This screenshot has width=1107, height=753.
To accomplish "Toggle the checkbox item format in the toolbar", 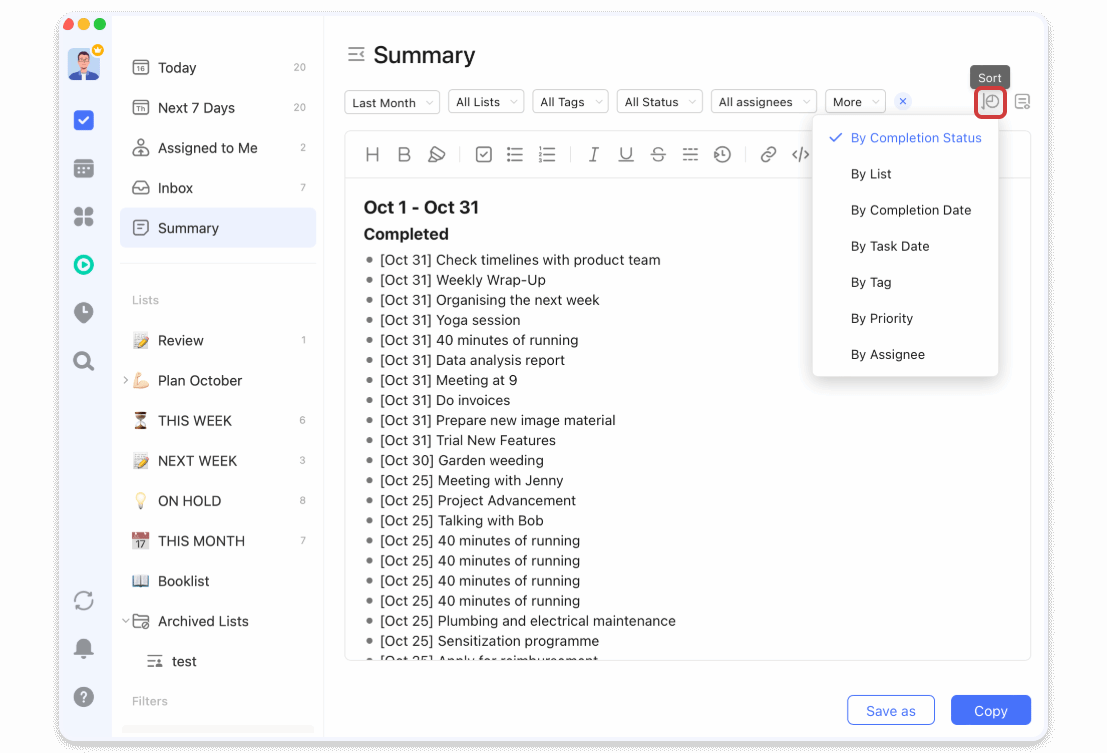I will [x=483, y=154].
